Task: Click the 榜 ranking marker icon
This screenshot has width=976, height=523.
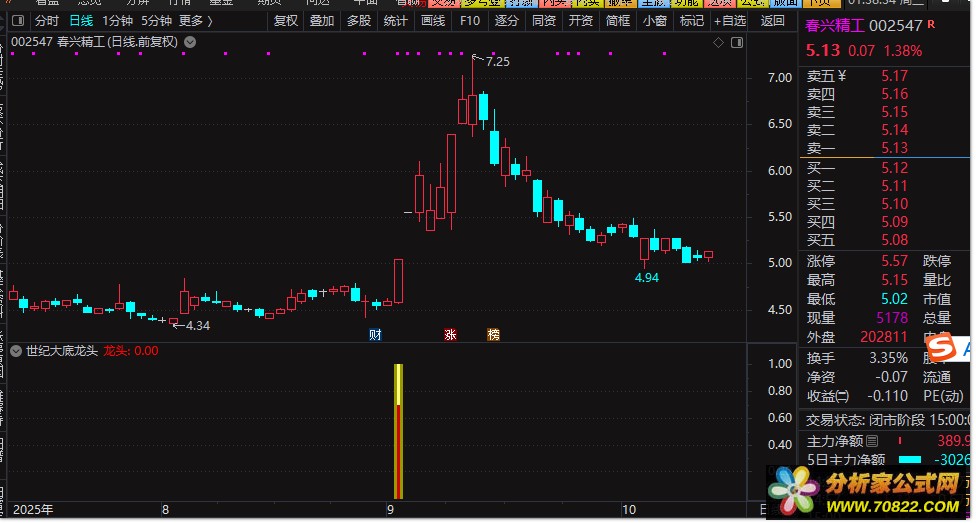Action: click(x=493, y=334)
